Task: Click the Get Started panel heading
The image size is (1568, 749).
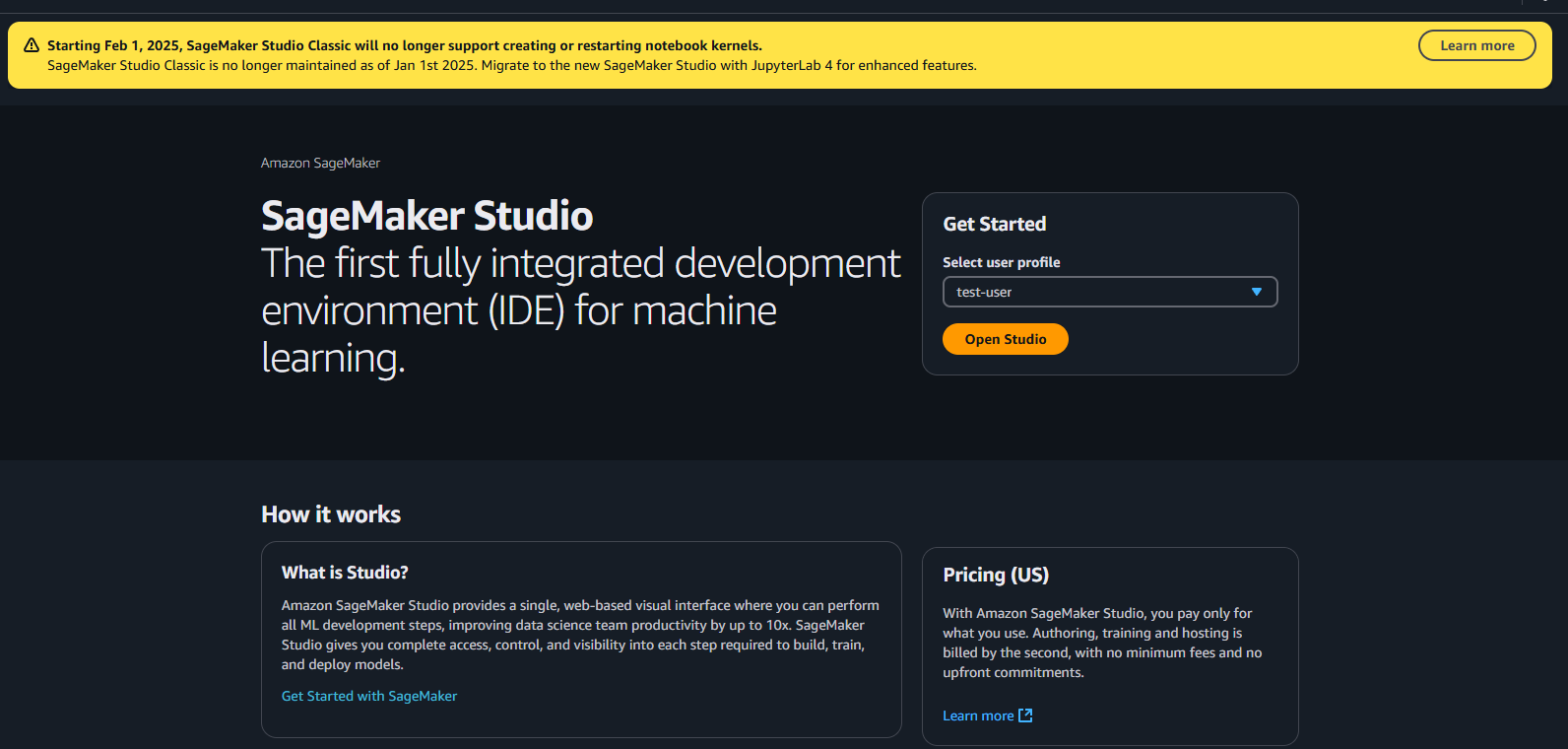Action: (995, 224)
